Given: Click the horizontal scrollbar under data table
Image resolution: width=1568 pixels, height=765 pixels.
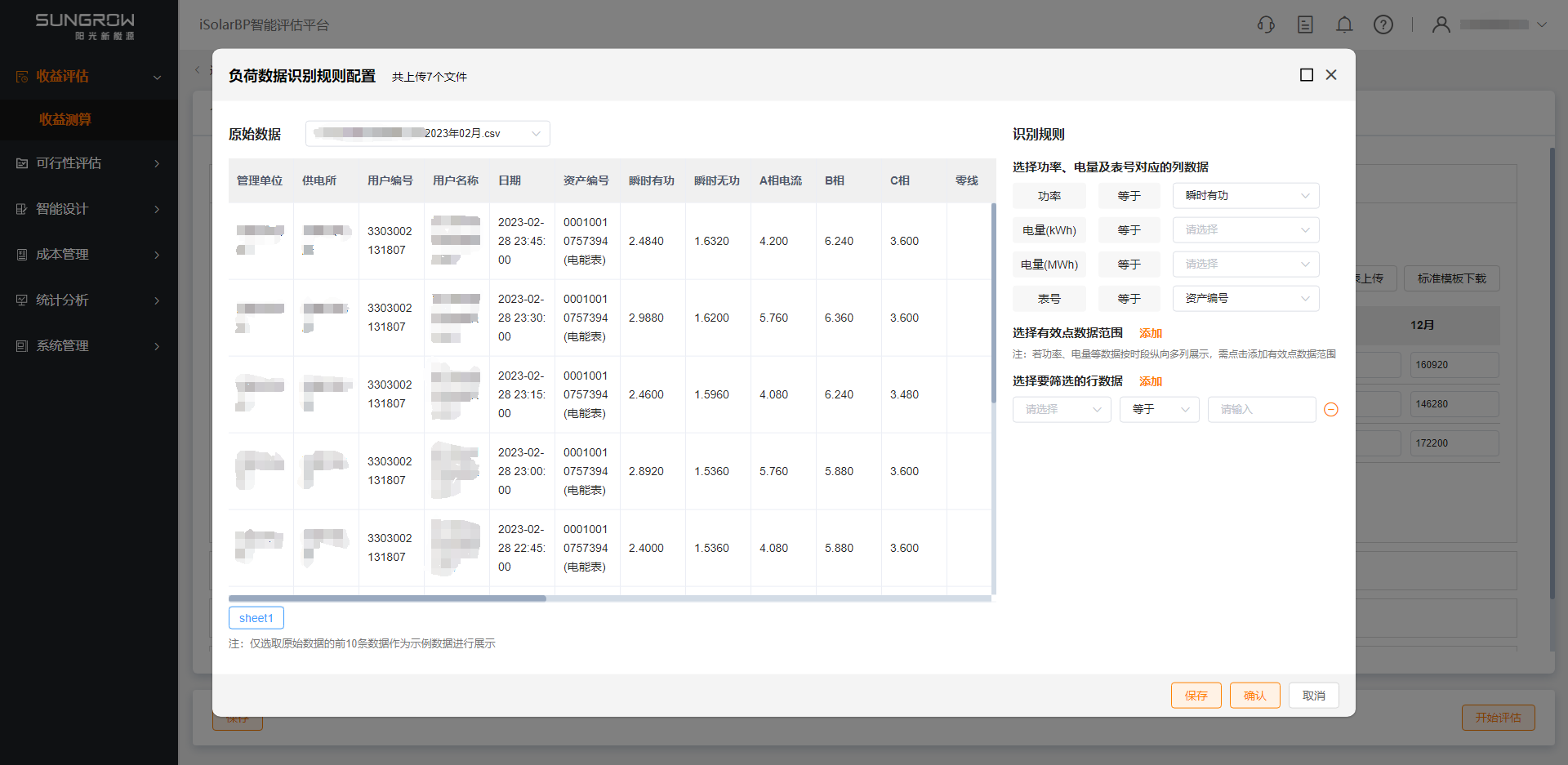Looking at the screenshot, I should [x=387, y=598].
